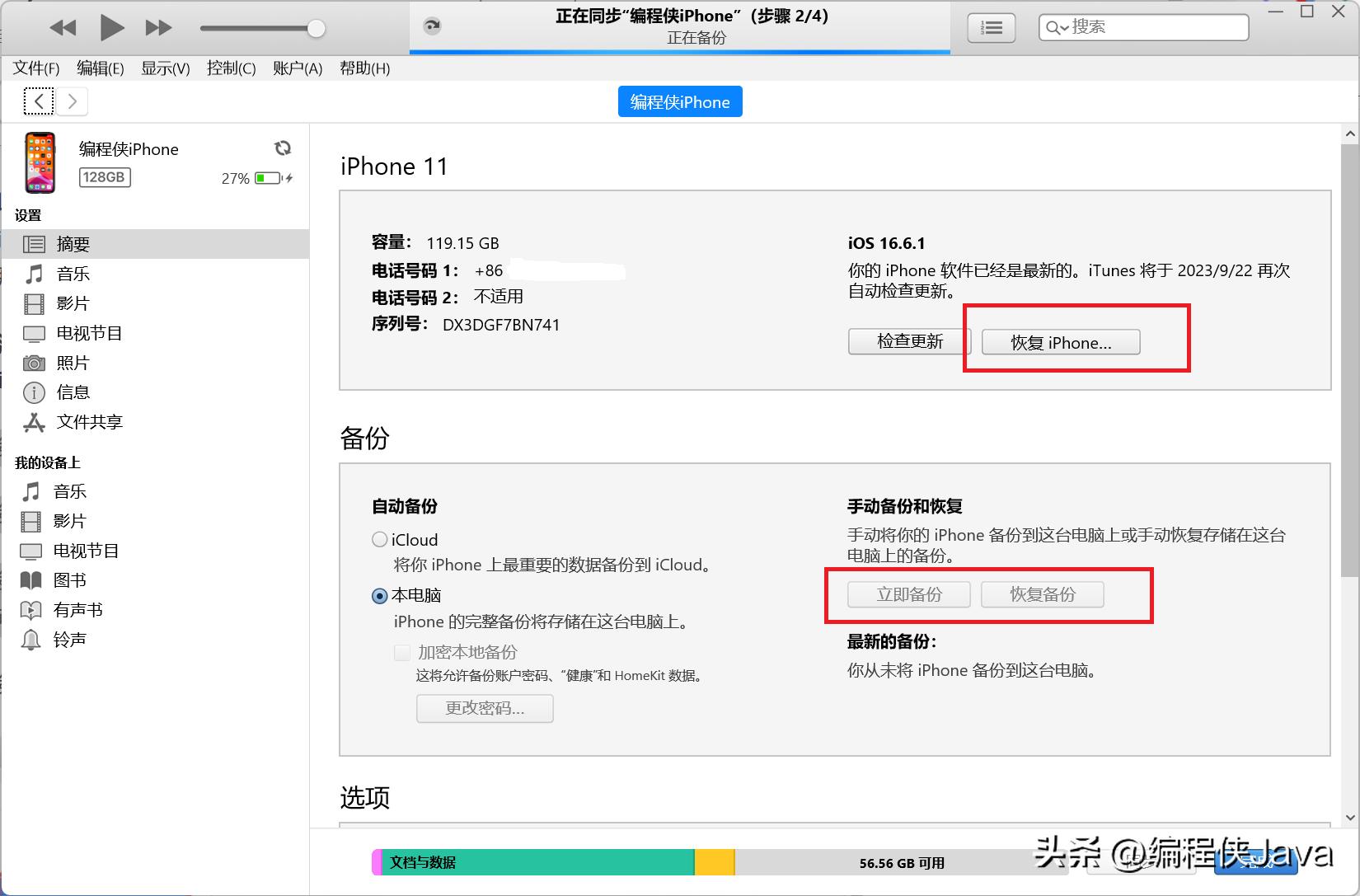
Task: Open the 照片 section in sidebar
Action: pyautogui.click(x=73, y=363)
